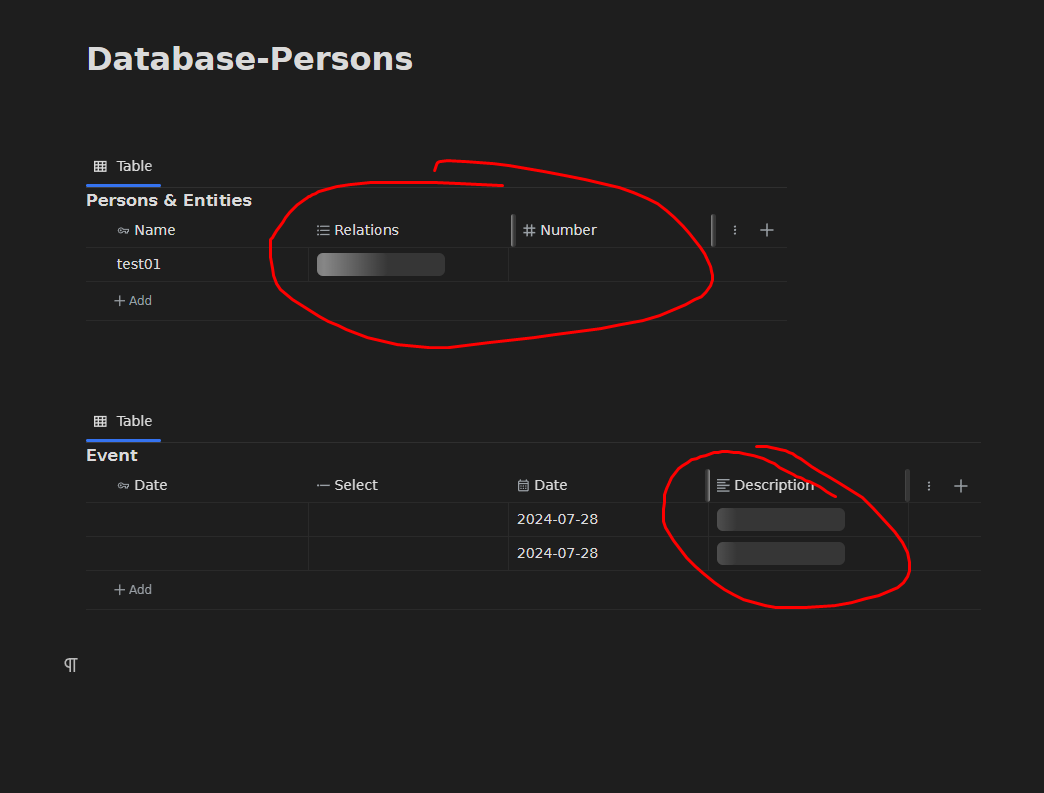The width and height of the screenshot is (1044, 793).
Task: Click the paragraph mark icon below the tables
Action: tap(71, 665)
